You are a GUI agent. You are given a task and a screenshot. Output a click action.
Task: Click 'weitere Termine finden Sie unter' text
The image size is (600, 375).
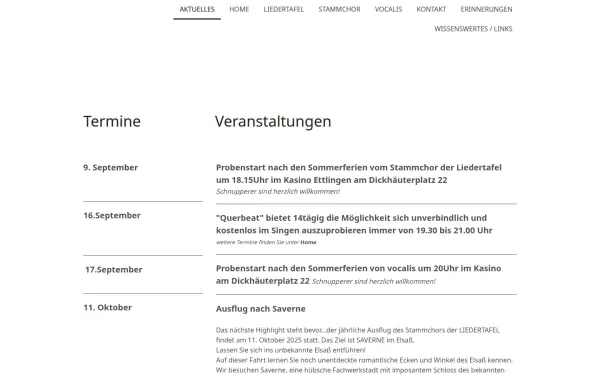[258, 242]
